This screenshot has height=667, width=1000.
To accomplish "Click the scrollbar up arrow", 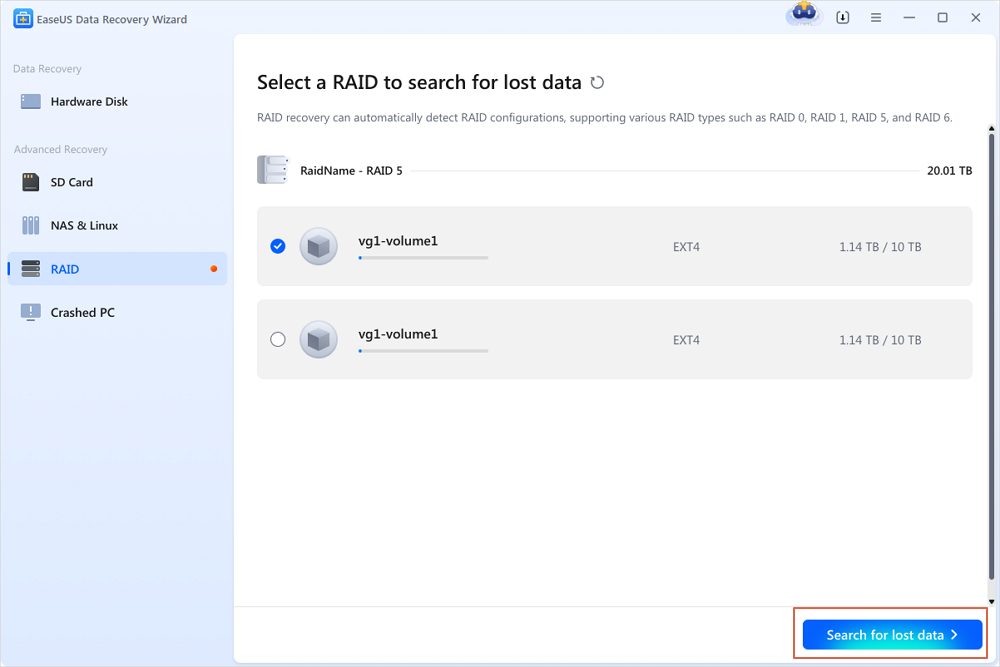I will click(991, 129).
